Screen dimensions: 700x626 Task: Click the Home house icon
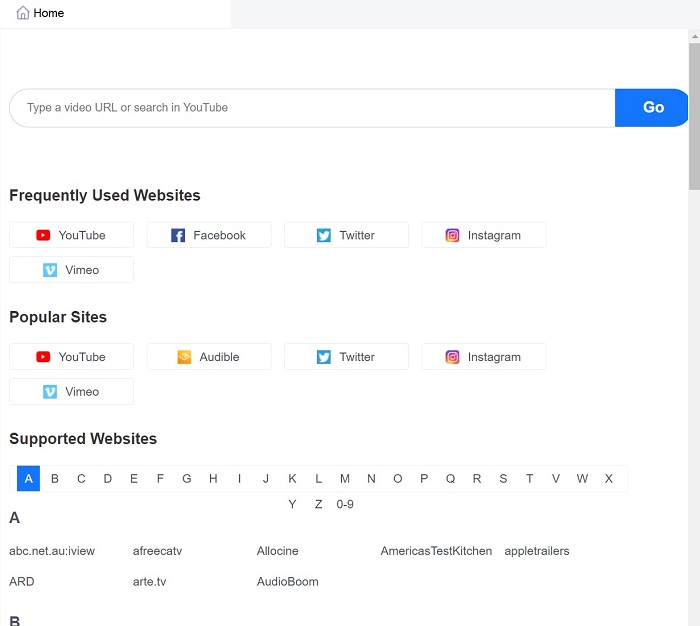pyautogui.click(x=23, y=13)
